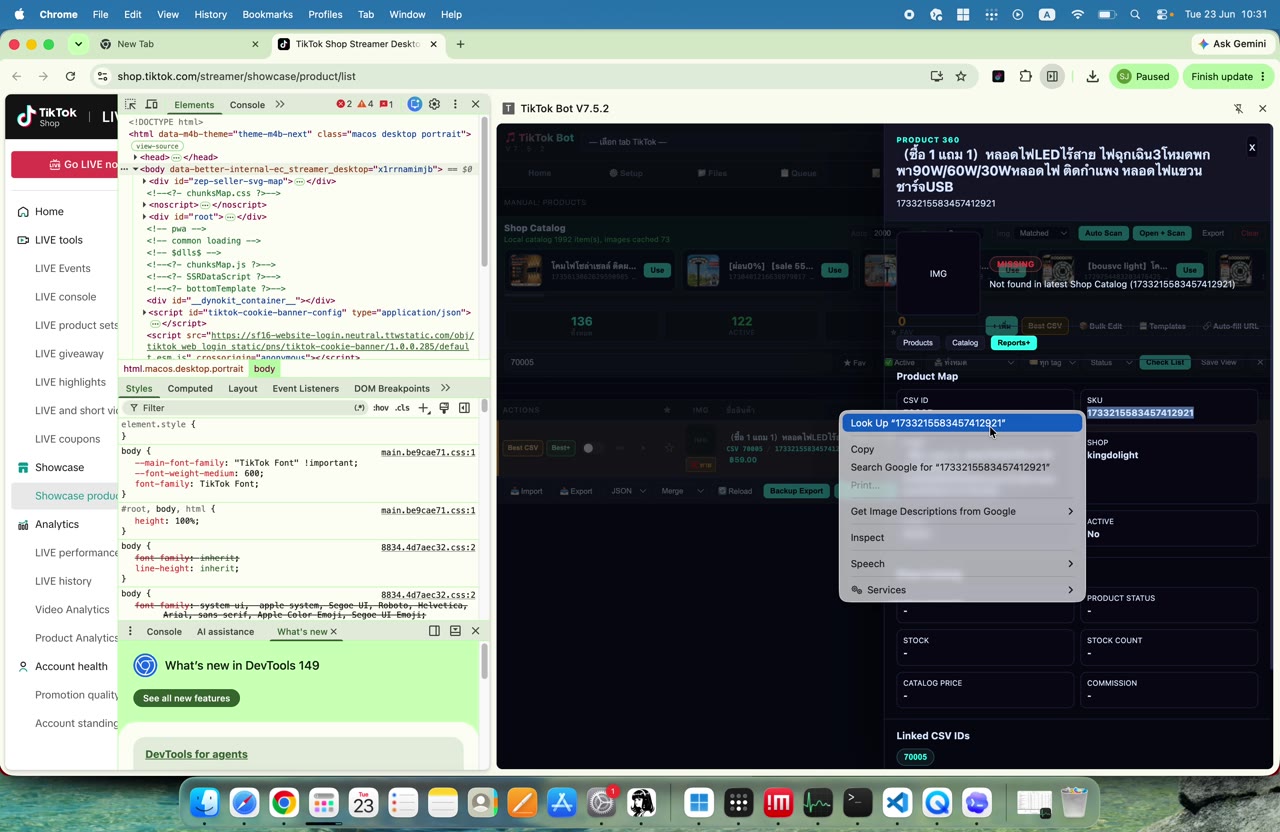Toggle Chrome side panel icon
This screenshot has height=832, width=1280.
click(x=1052, y=76)
